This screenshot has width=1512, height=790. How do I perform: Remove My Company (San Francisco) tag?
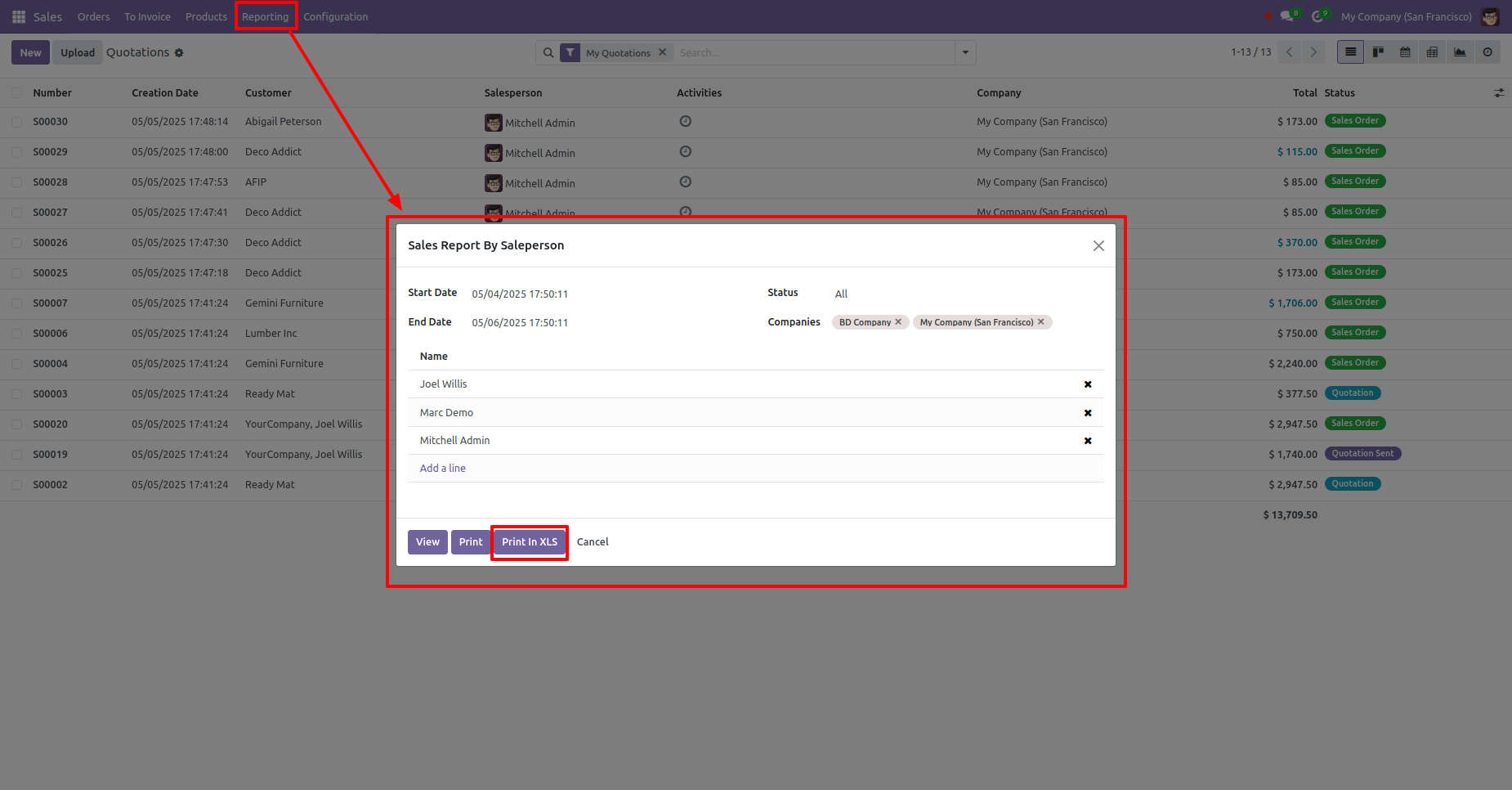pyautogui.click(x=1040, y=322)
